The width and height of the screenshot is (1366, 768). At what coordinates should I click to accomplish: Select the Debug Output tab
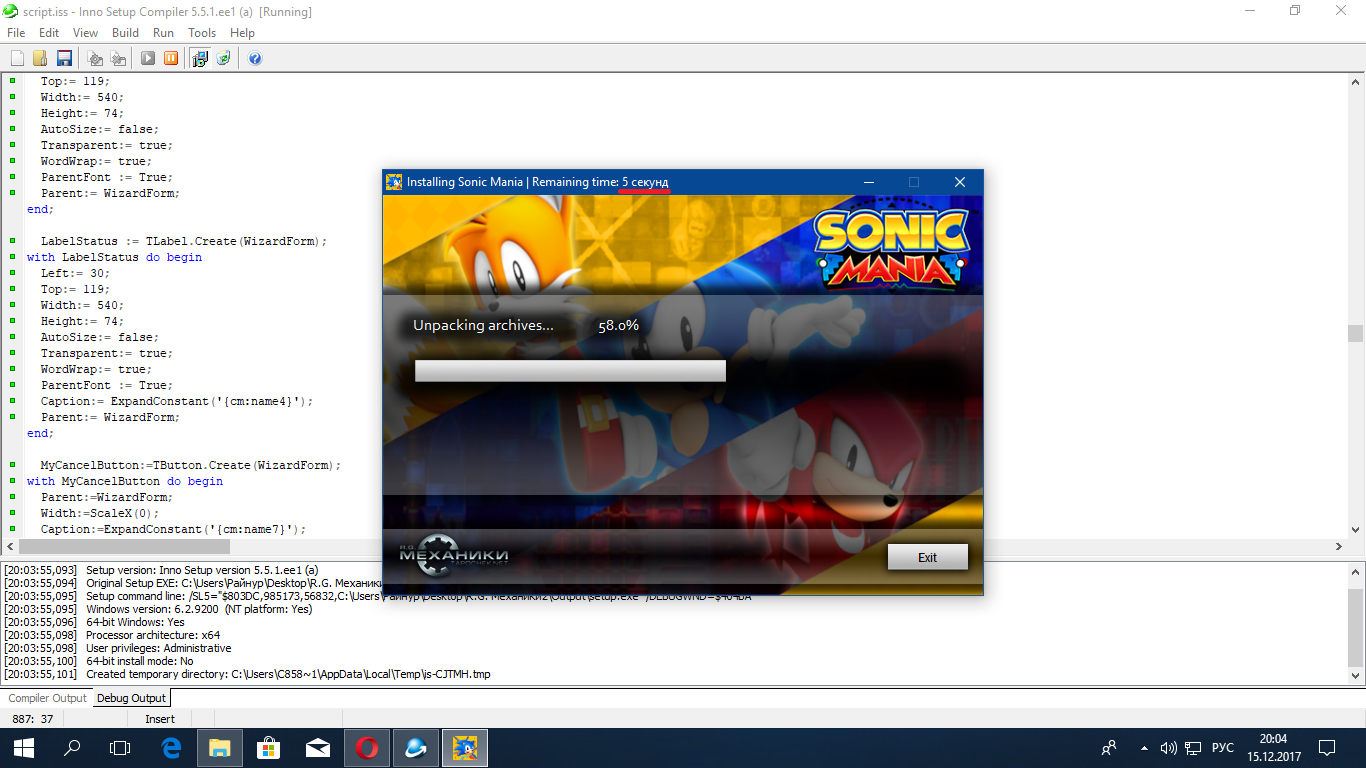(131, 698)
